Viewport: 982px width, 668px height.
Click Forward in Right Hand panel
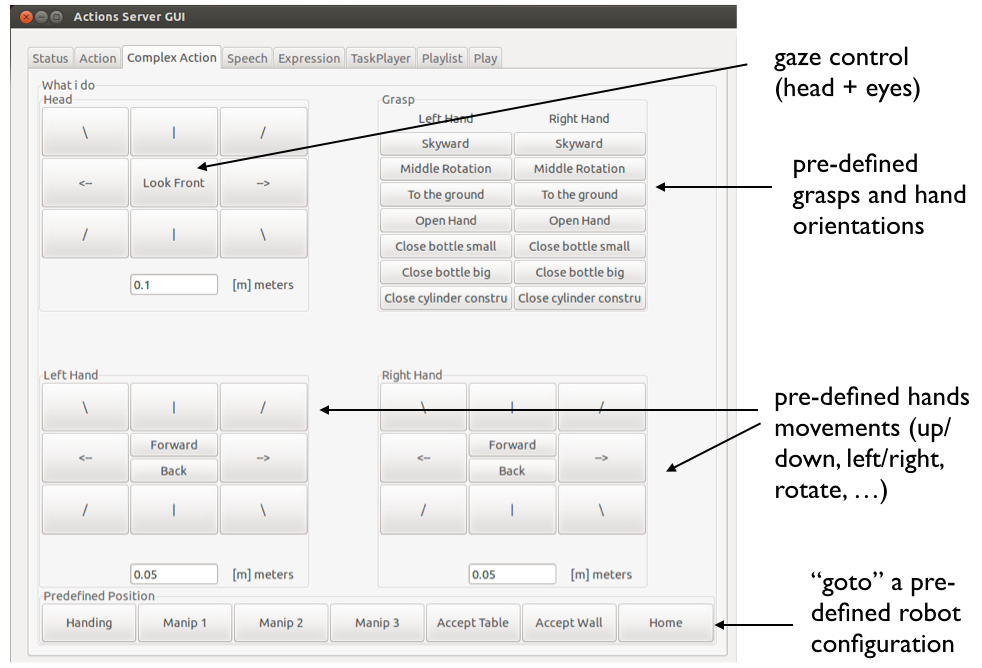tap(512, 445)
